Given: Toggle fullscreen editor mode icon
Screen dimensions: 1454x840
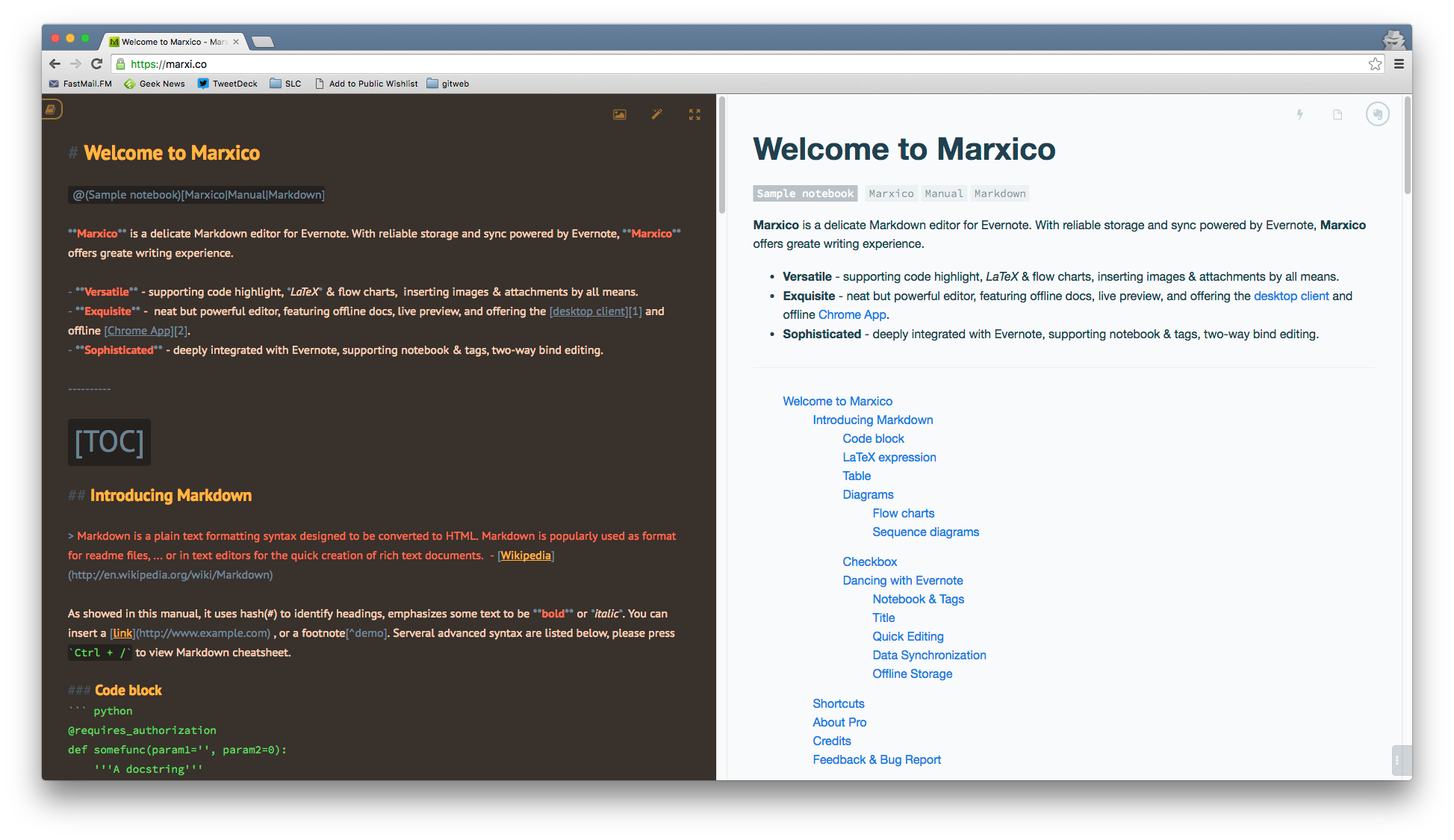Looking at the screenshot, I should 695,114.
